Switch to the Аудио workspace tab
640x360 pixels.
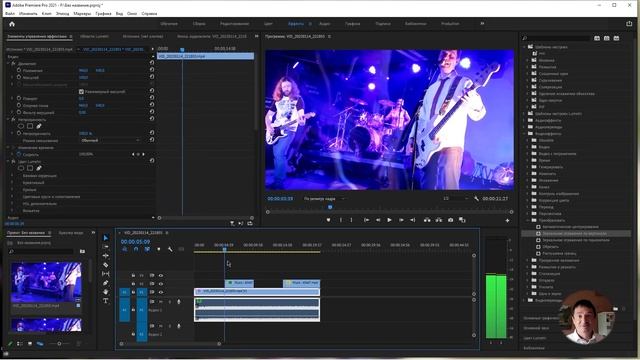tap(324, 24)
